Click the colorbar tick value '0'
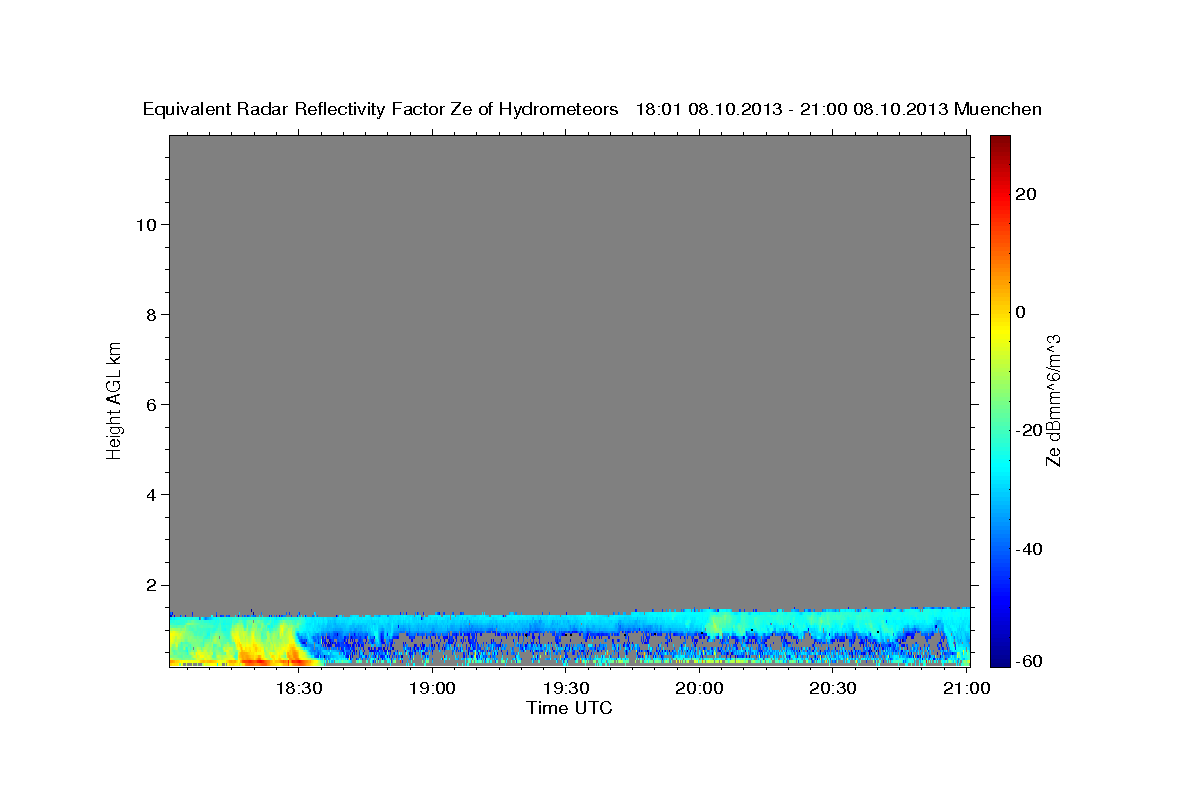The height and width of the screenshot is (800, 1200). 1021,312
